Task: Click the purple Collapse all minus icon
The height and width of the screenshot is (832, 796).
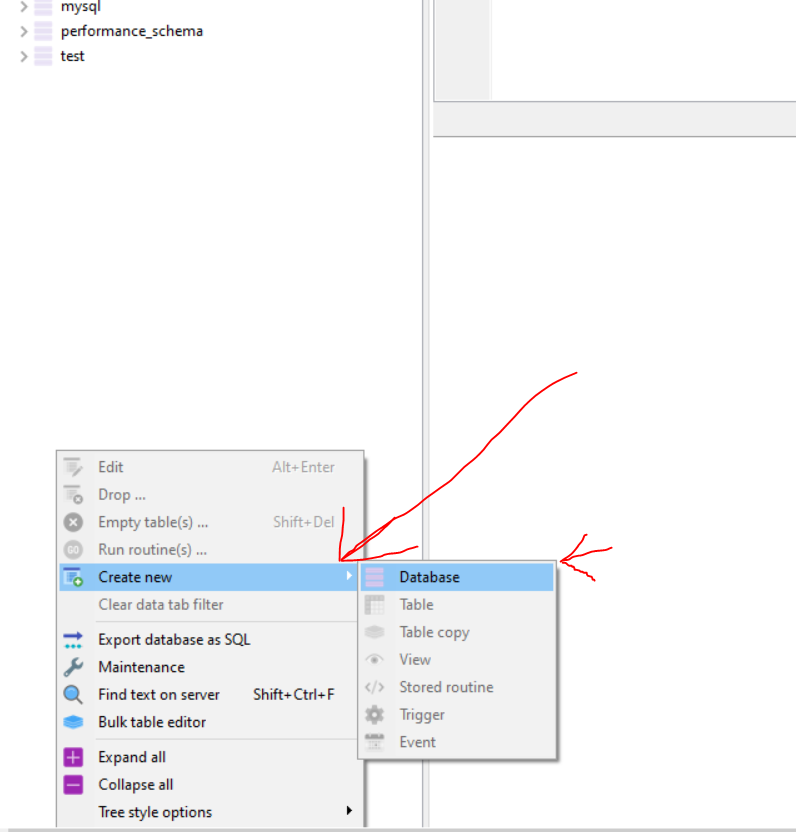Action: click(73, 785)
